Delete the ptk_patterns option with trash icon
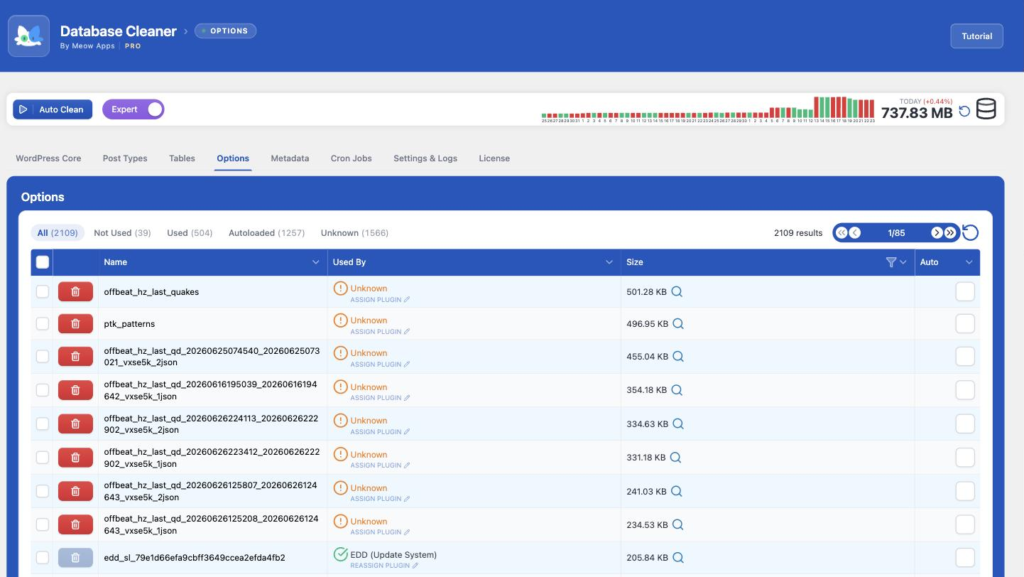 click(75, 324)
